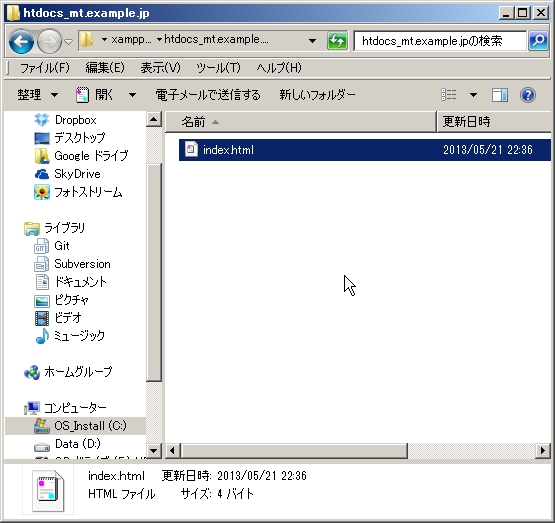The height and width of the screenshot is (523, 555).
Task: Open the ツール(T) menu
Action: [x=218, y=68]
